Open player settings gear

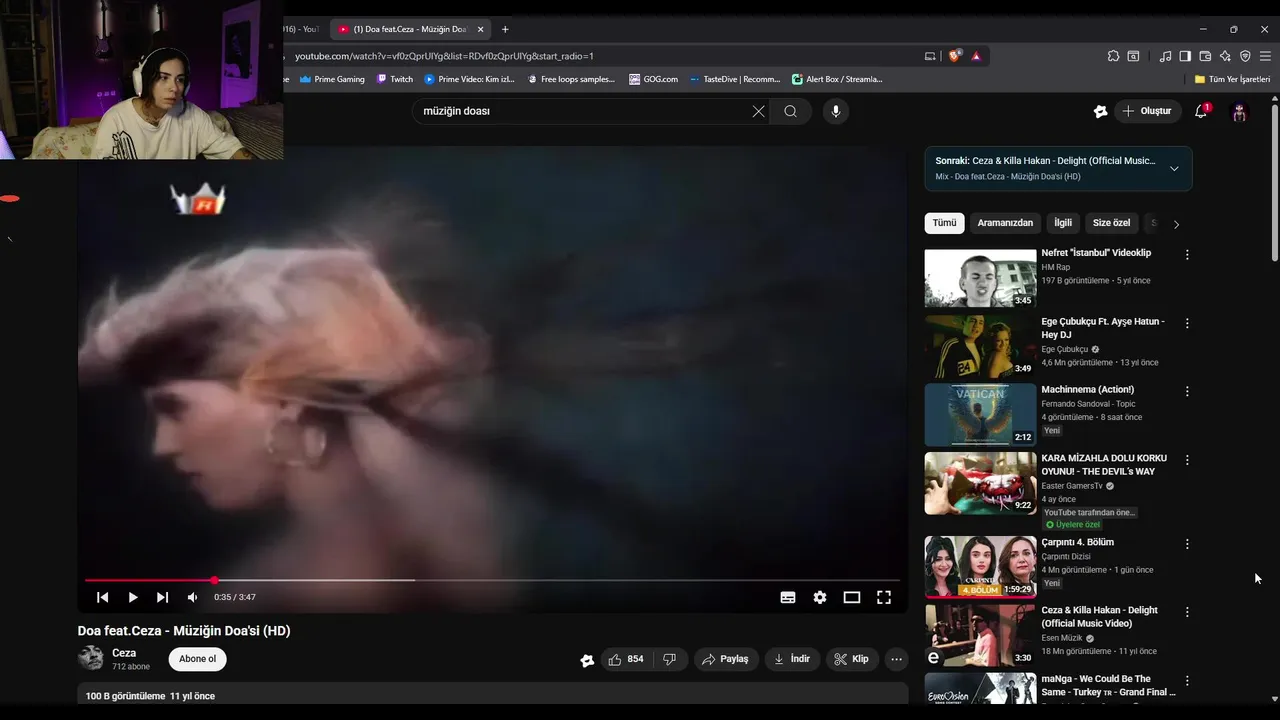pos(820,597)
